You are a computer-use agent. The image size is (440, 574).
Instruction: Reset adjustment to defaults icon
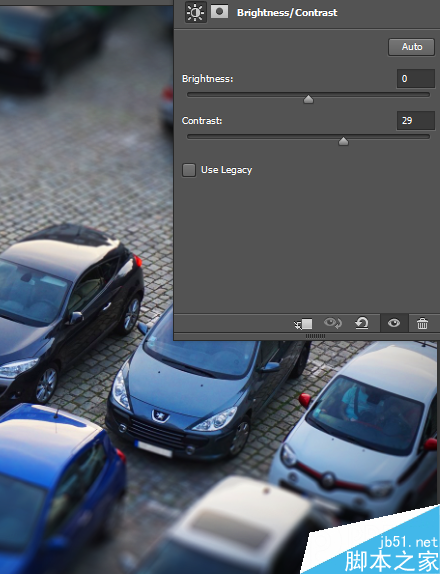click(362, 323)
